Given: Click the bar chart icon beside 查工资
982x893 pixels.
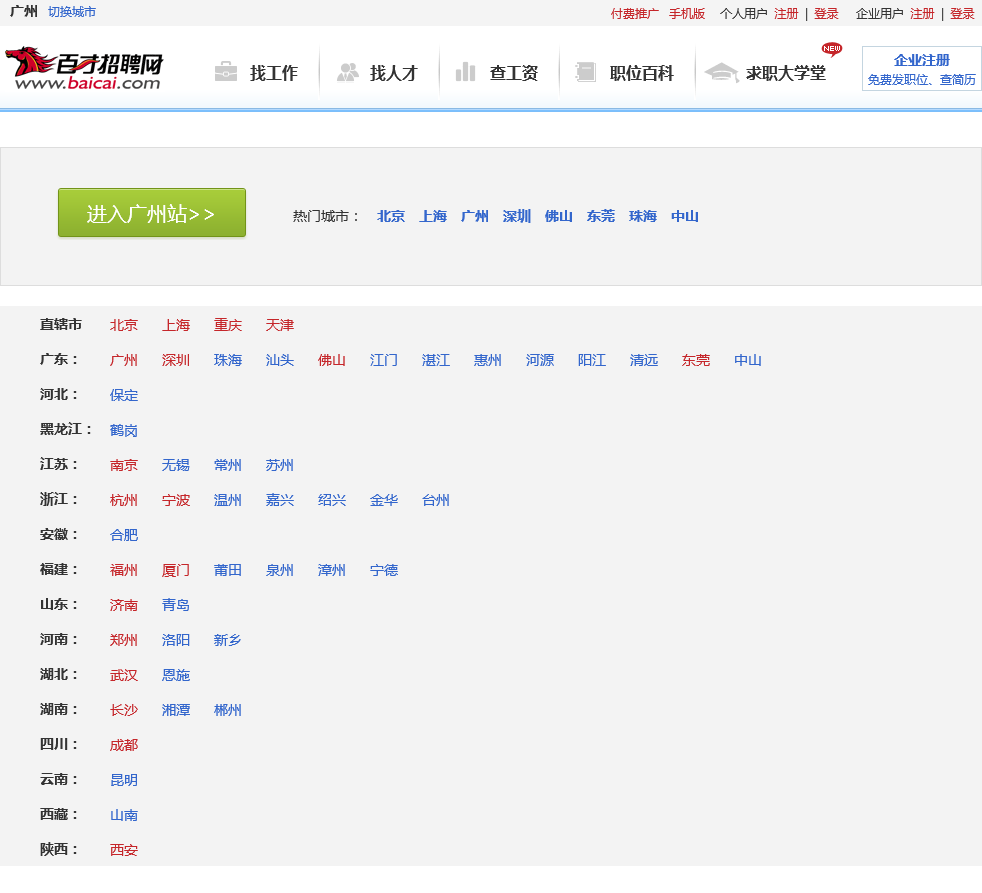Looking at the screenshot, I should coord(465,72).
